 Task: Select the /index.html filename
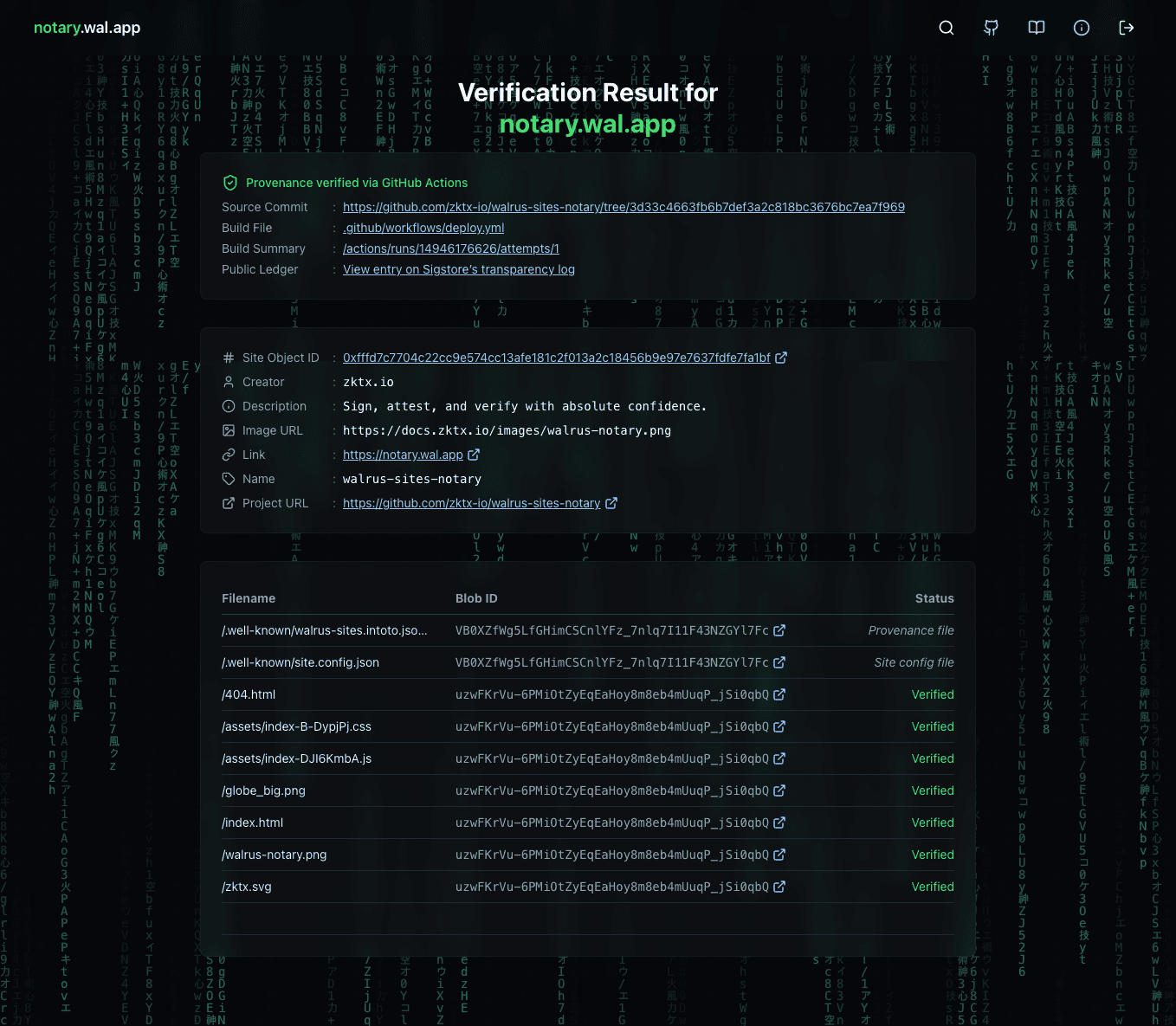coord(252,823)
